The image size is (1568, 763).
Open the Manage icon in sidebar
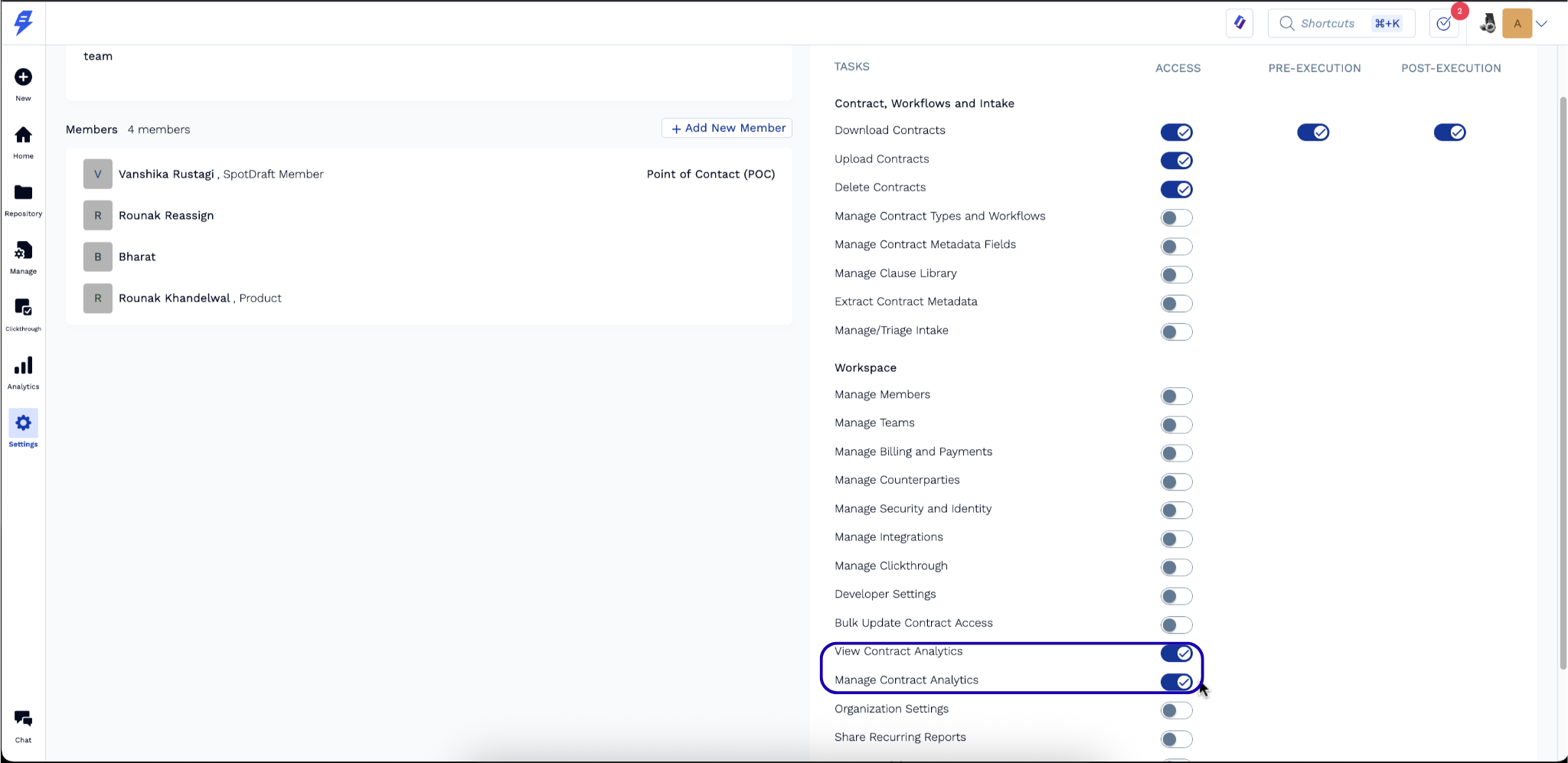coord(24,251)
